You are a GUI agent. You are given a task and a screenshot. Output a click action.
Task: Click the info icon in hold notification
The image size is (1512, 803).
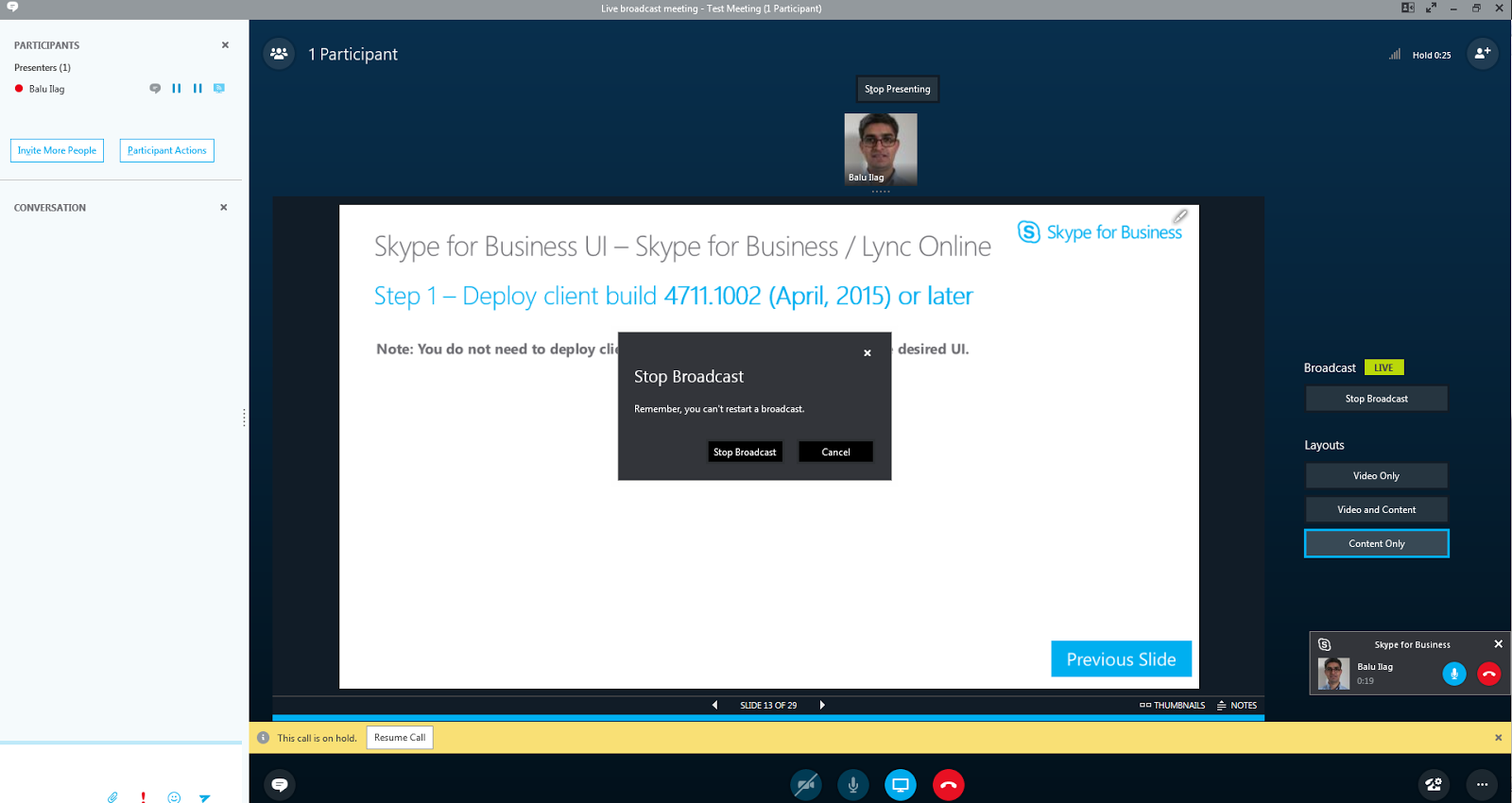tap(264, 738)
